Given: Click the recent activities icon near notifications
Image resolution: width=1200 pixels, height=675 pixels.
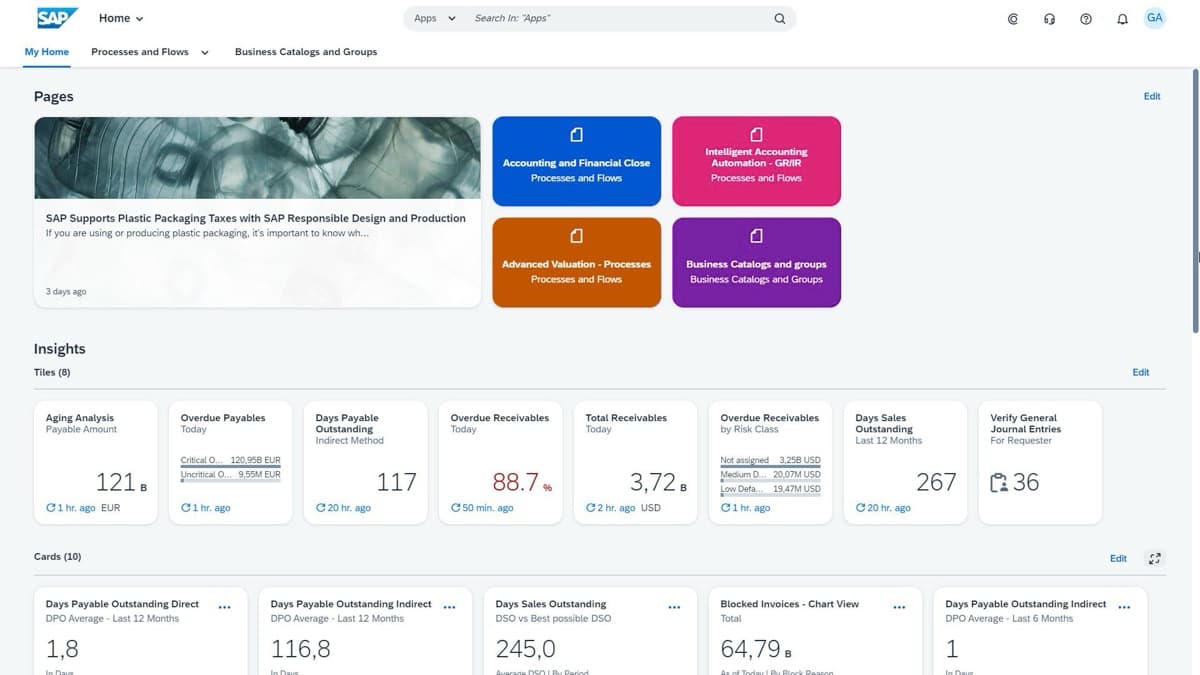Looking at the screenshot, I should (x=1012, y=18).
